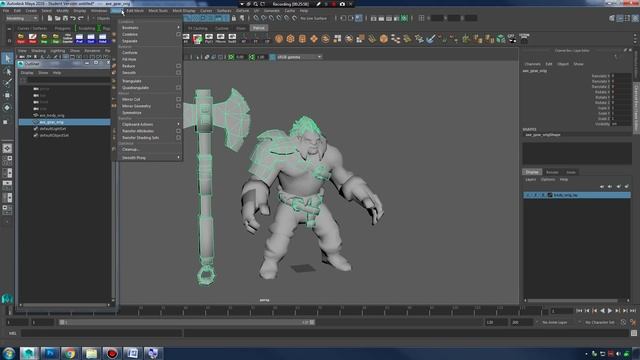Viewport: 640px width, 360px height.
Task: Click the character set key icon bottom-right
Action: click(x=633, y=322)
